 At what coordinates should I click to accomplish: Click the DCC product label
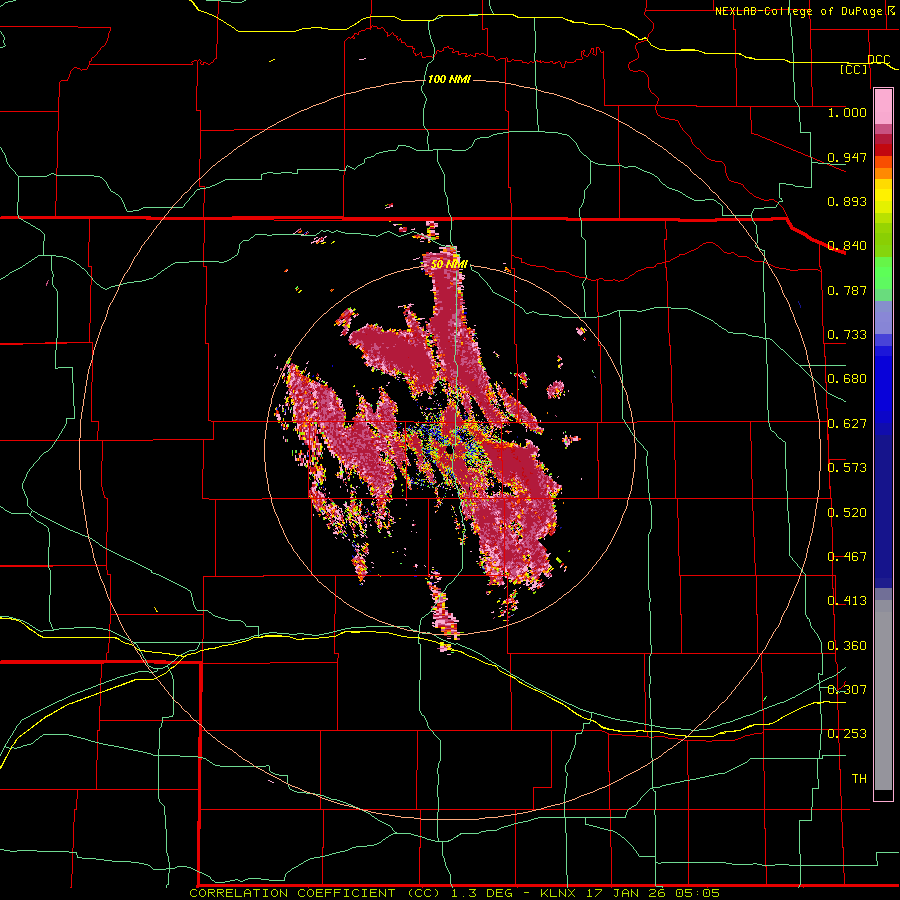(878, 60)
